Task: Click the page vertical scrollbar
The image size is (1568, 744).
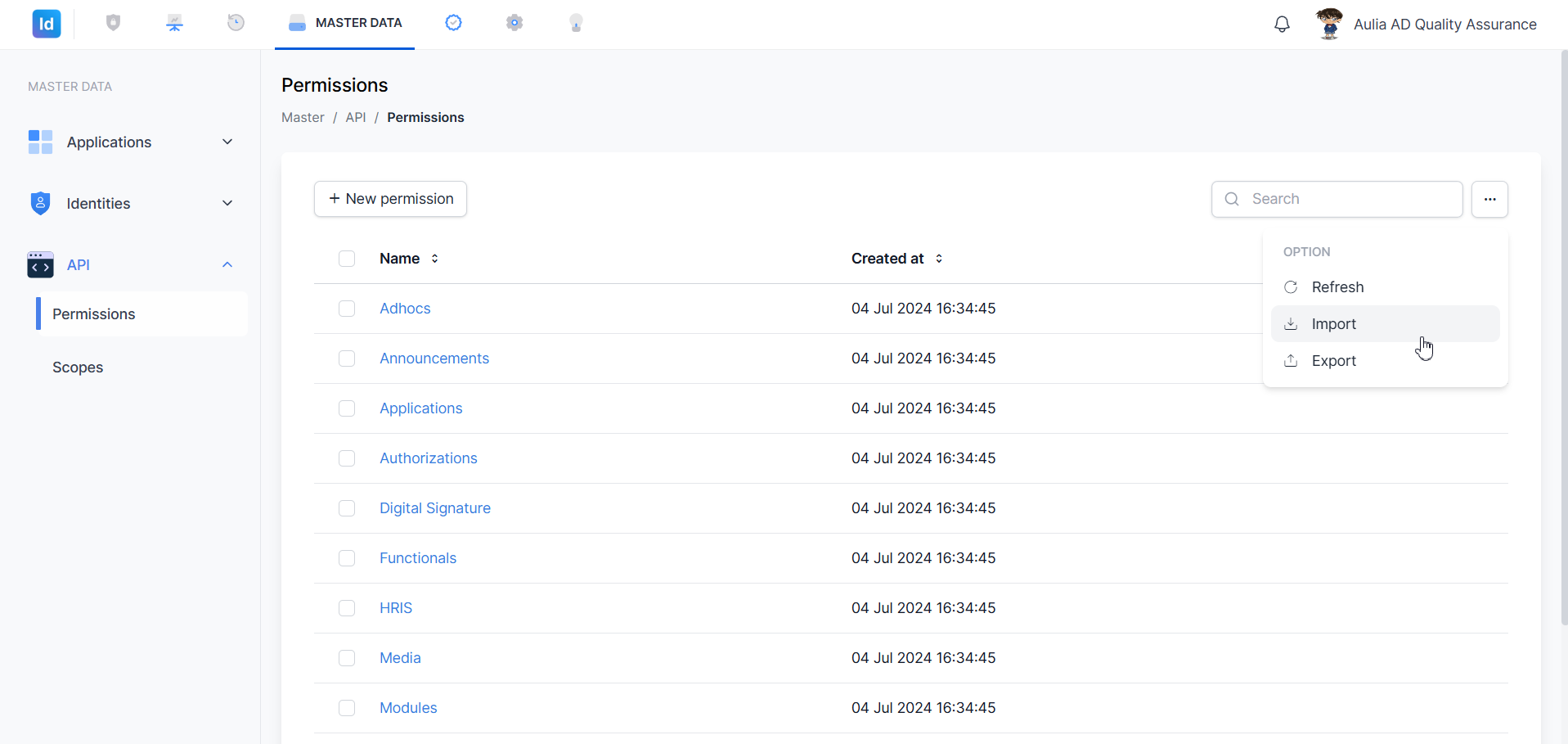Action: coord(1564,337)
